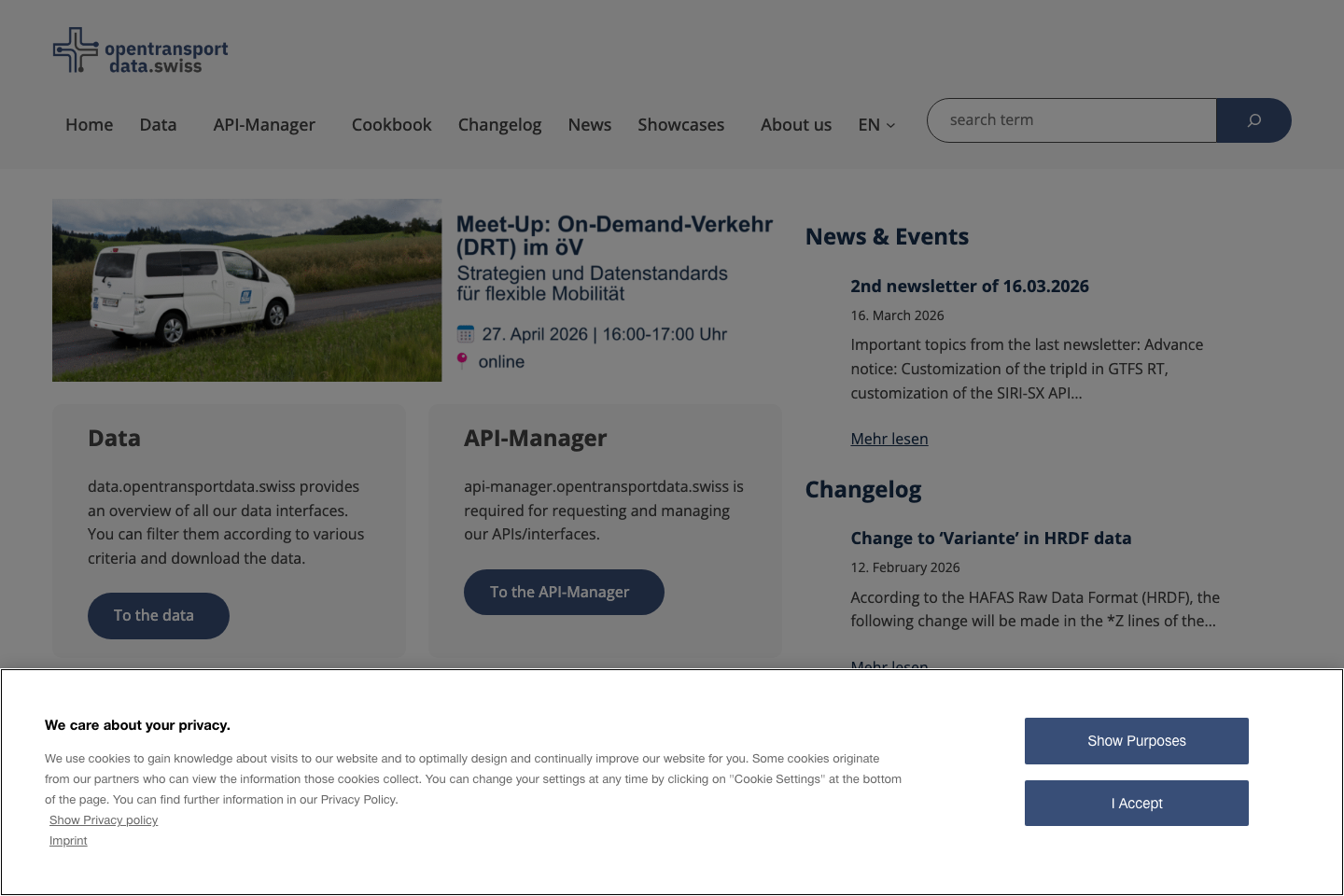This screenshot has height=896, width=1344.
Task: Expand the Showcases navigation menu
Action: (x=680, y=124)
